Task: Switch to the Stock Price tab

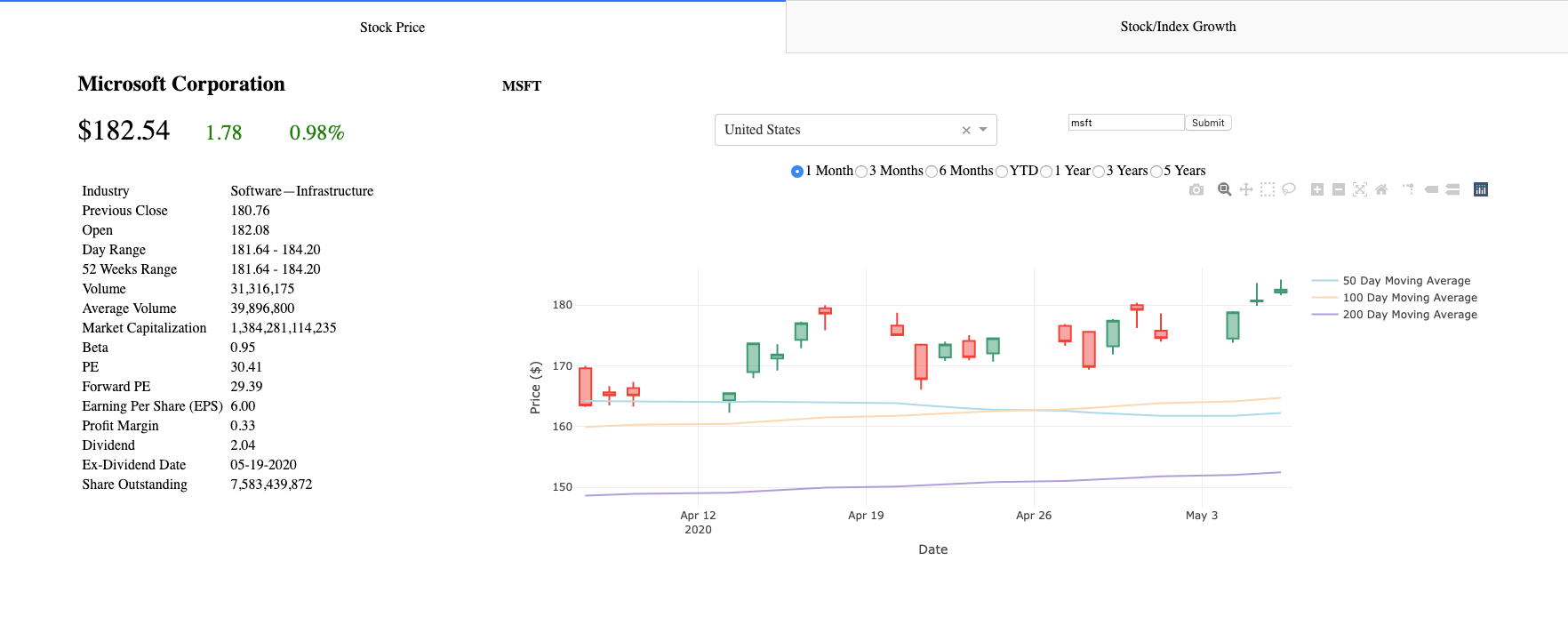Action: coord(392,27)
